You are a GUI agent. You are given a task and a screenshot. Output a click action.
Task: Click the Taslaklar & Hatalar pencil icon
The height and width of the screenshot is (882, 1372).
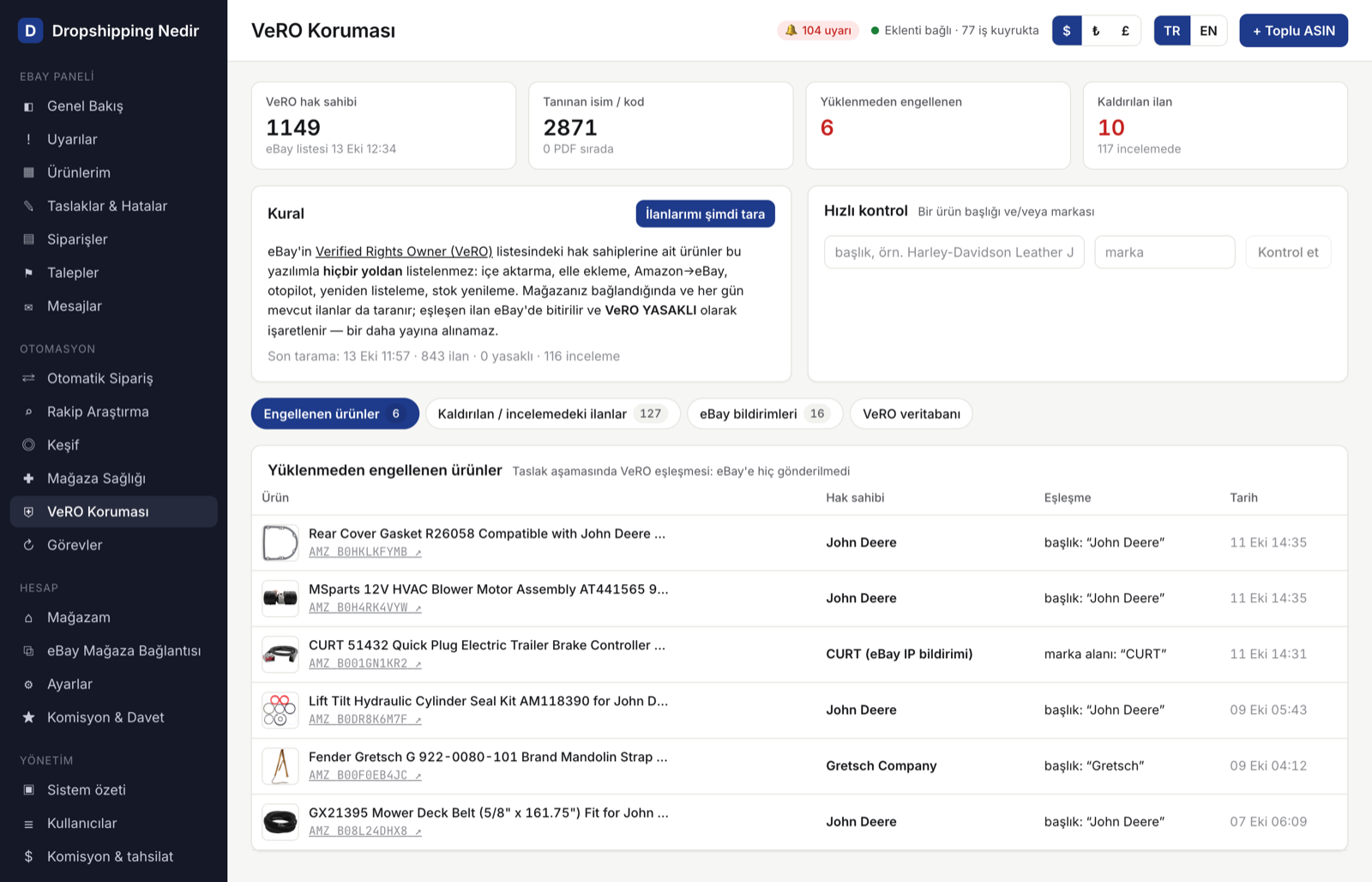28,206
